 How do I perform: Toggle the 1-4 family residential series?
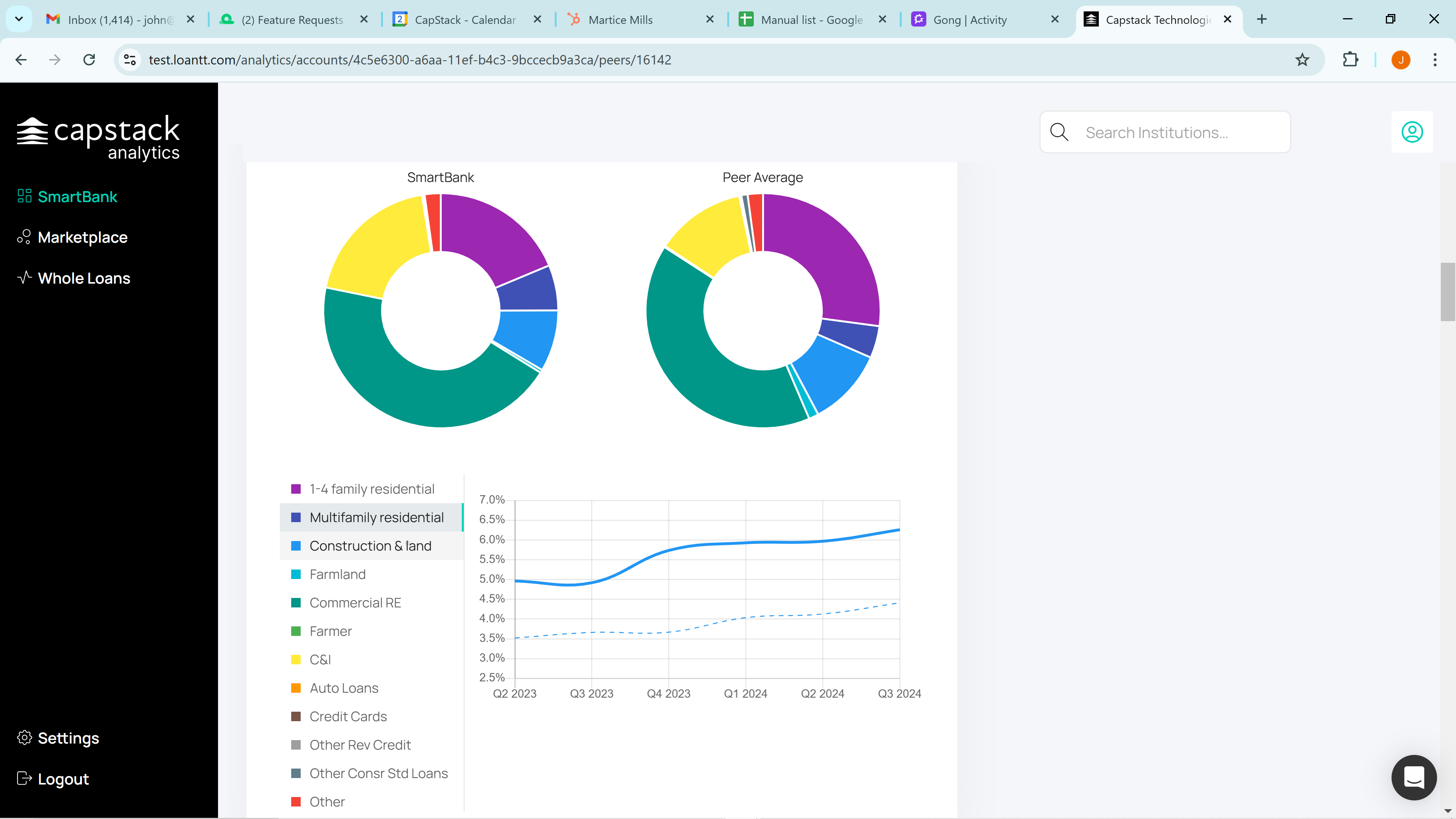coord(371,489)
